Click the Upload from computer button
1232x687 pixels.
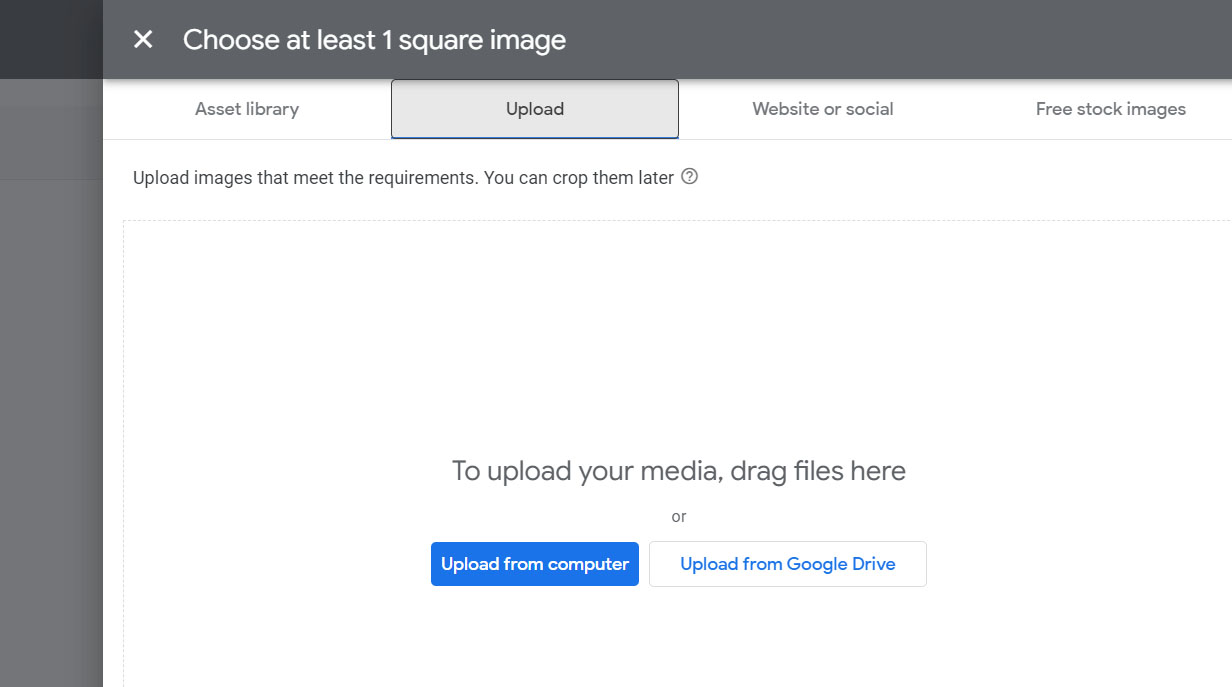click(534, 564)
